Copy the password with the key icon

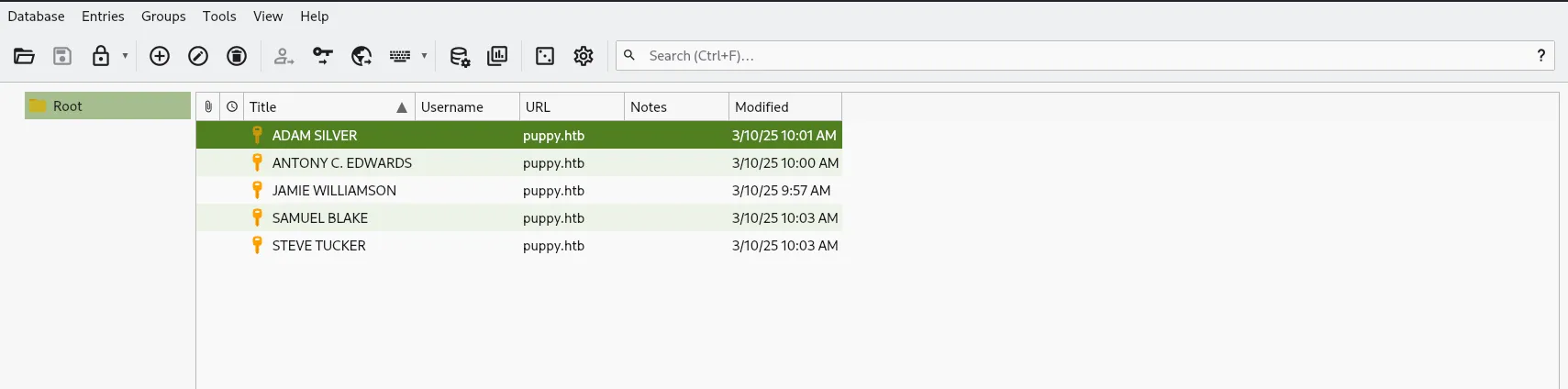coord(323,56)
